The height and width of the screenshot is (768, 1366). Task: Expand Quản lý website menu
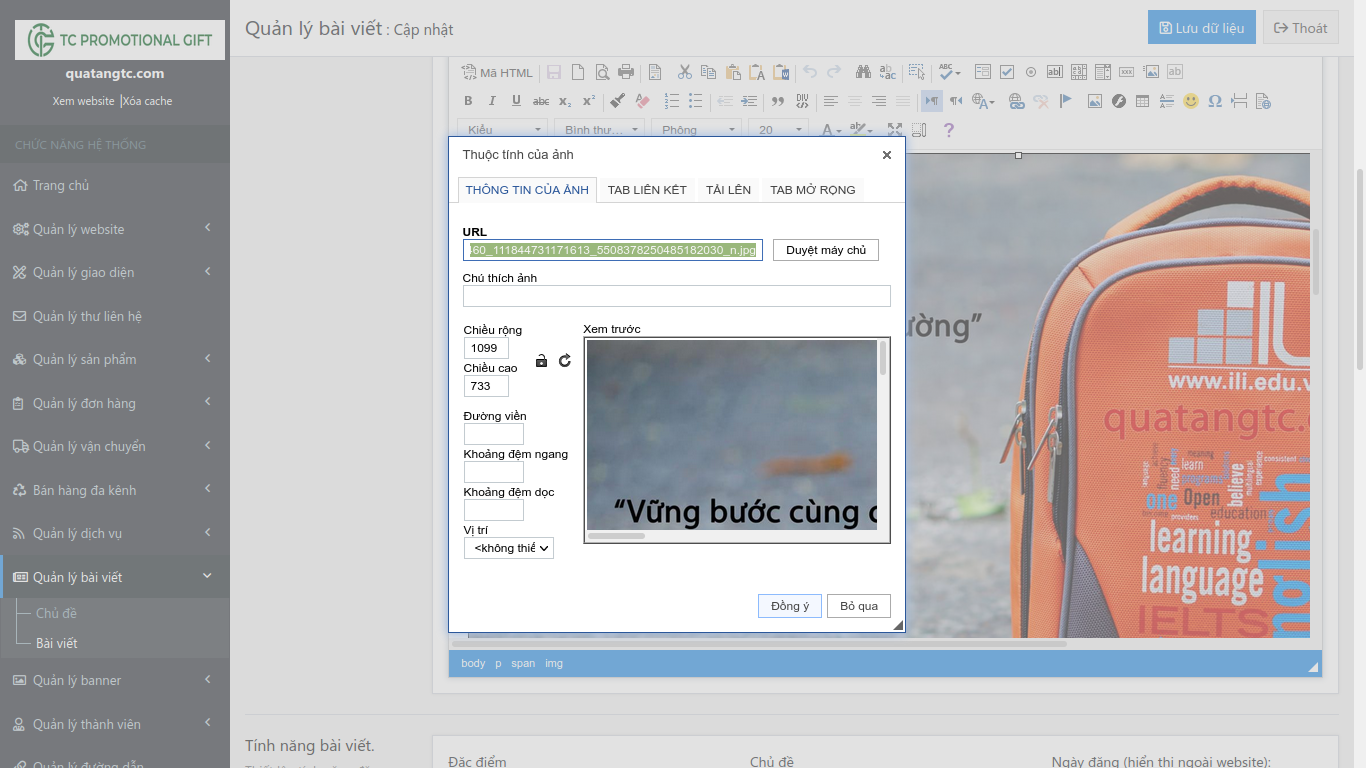[115, 229]
